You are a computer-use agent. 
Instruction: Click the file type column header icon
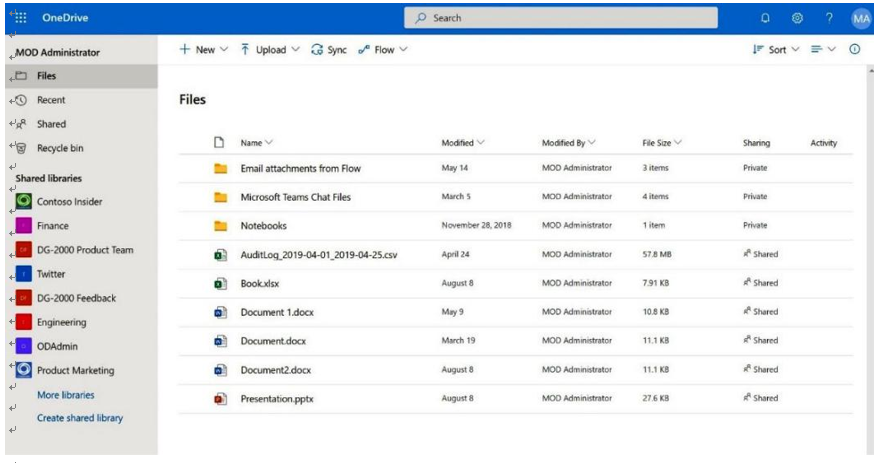[x=219, y=142]
